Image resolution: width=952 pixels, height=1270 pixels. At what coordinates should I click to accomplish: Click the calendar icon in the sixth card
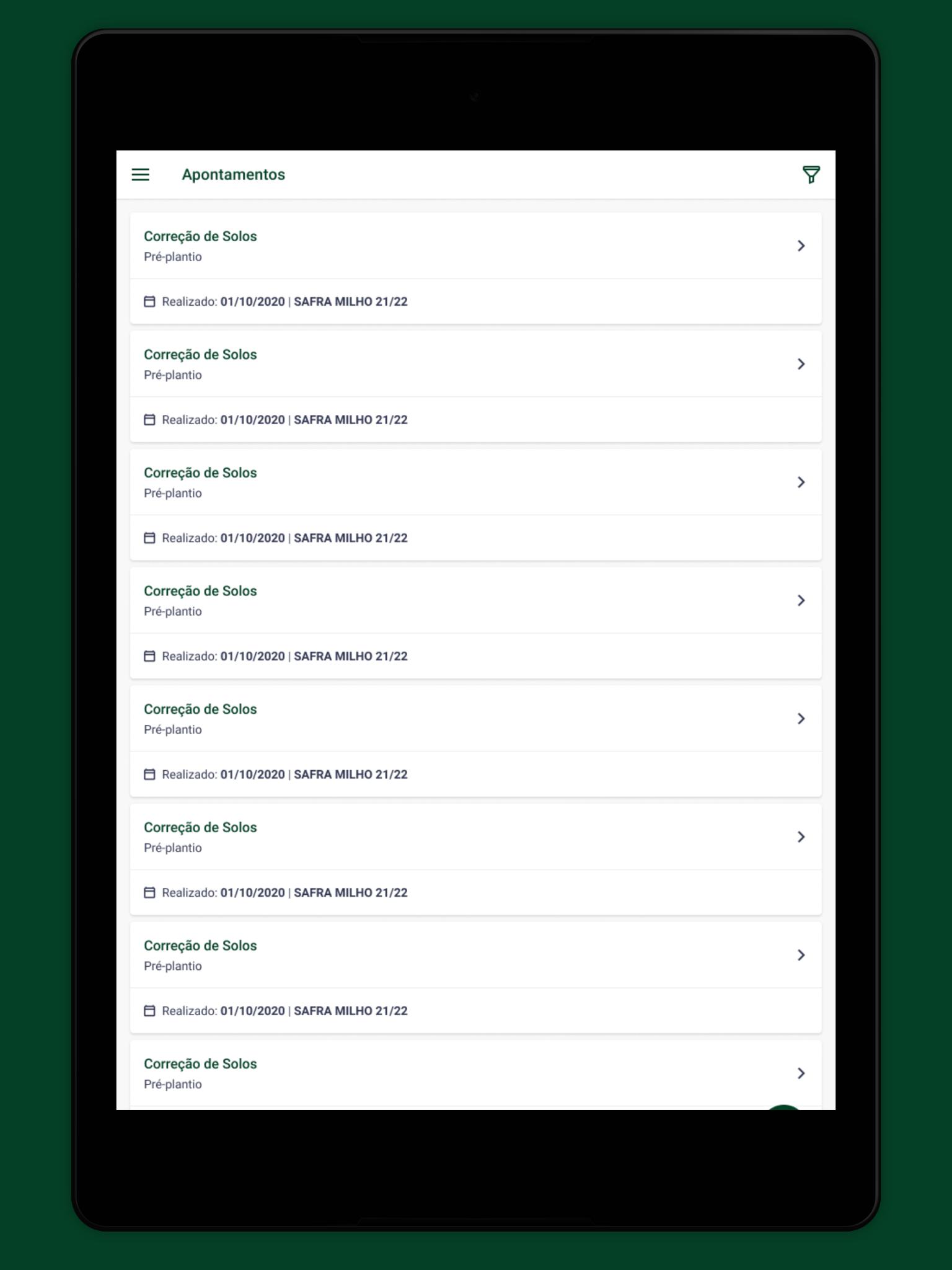point(149,893)
